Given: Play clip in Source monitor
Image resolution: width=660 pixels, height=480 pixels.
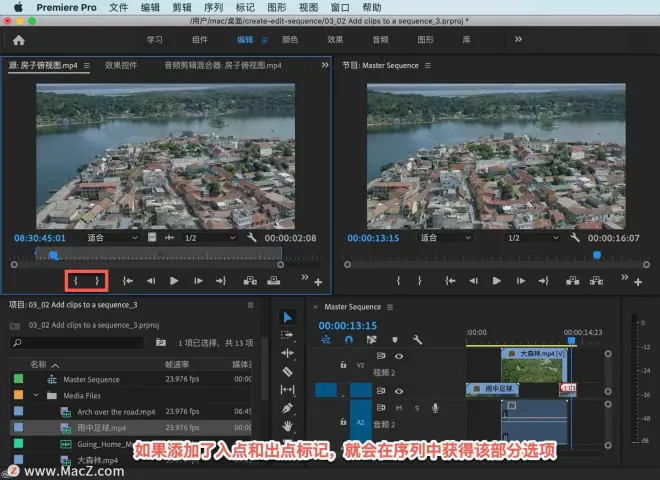Looking at the screenshot, I should click(x=174, y=281).
